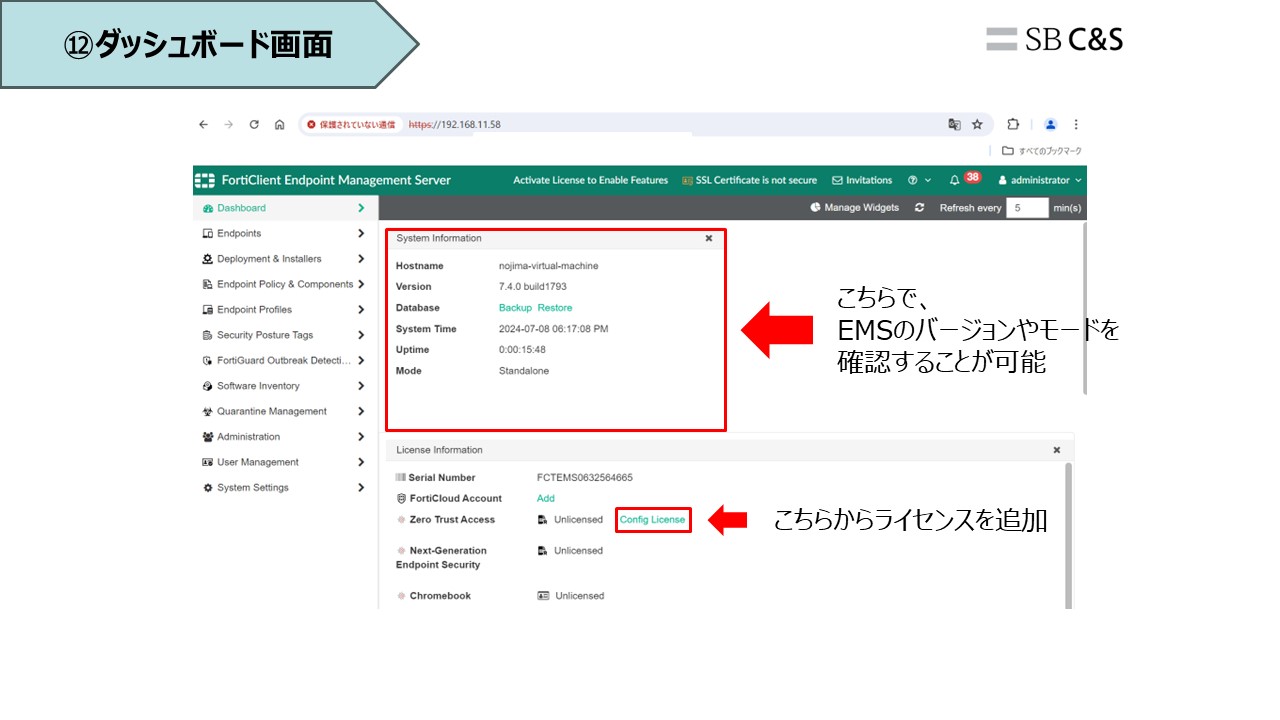Expand the Endpoints menu chevron
The width and height of the screenshot is (1280, 720).
[361, 233]
